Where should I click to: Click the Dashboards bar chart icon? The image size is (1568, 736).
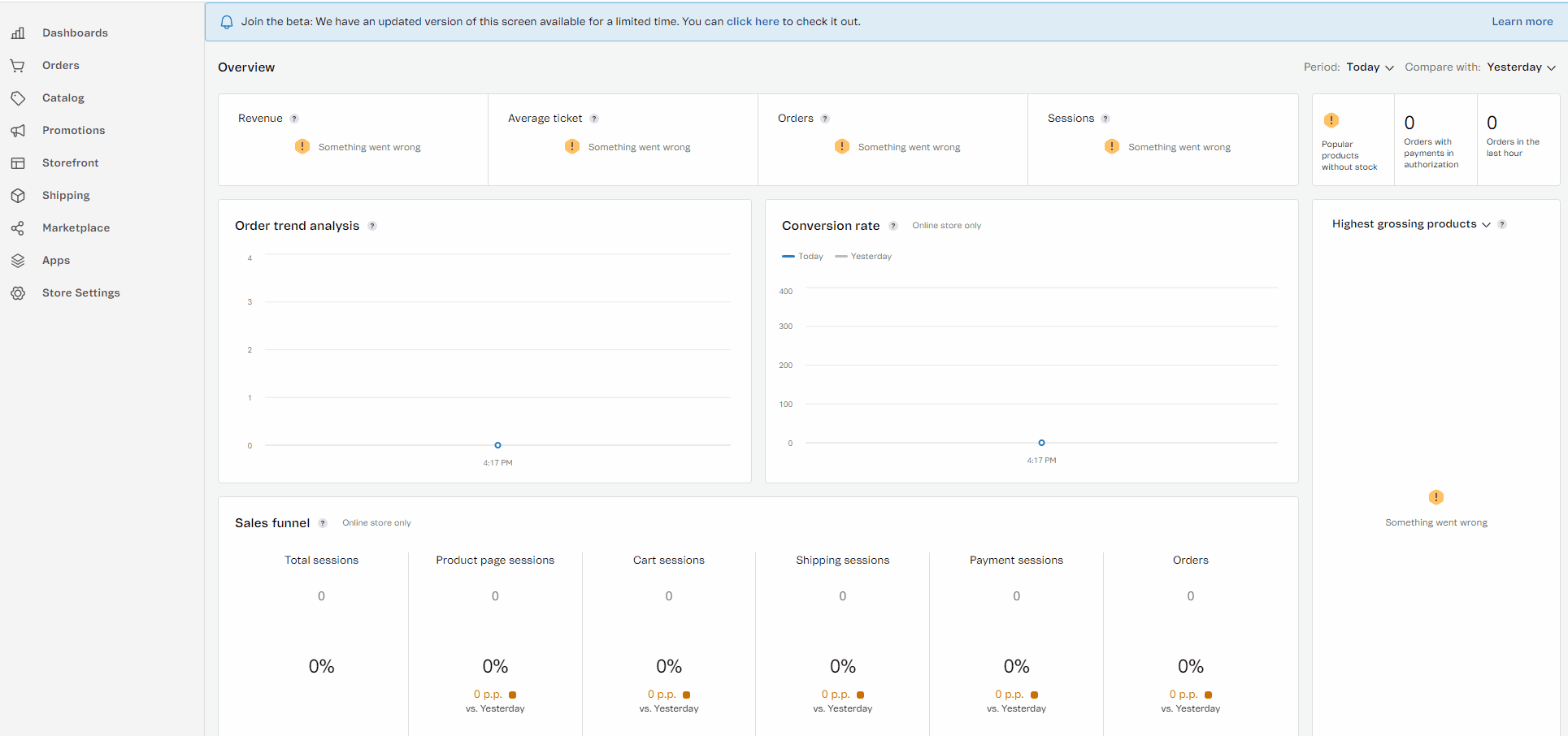tap(18, 33)
